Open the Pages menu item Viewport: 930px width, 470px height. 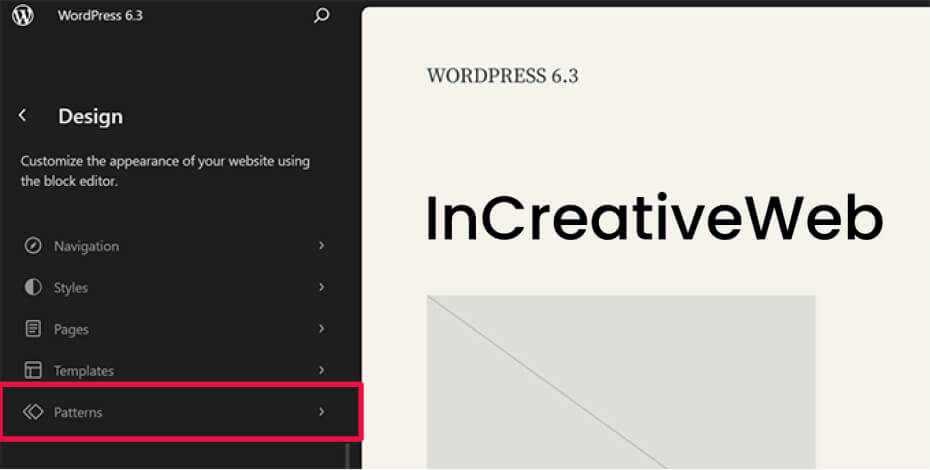[x=176, y=329]
